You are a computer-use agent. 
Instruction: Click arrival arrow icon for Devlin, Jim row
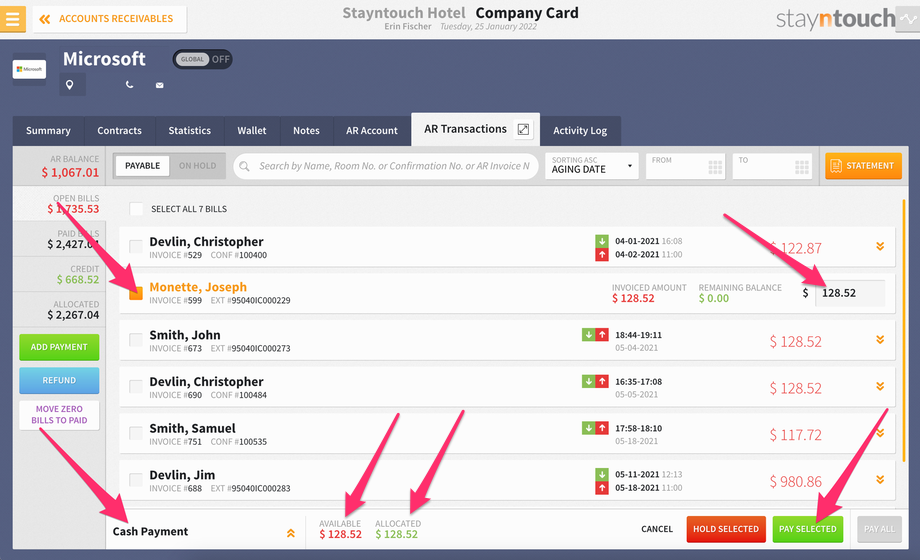pos(602,474)
